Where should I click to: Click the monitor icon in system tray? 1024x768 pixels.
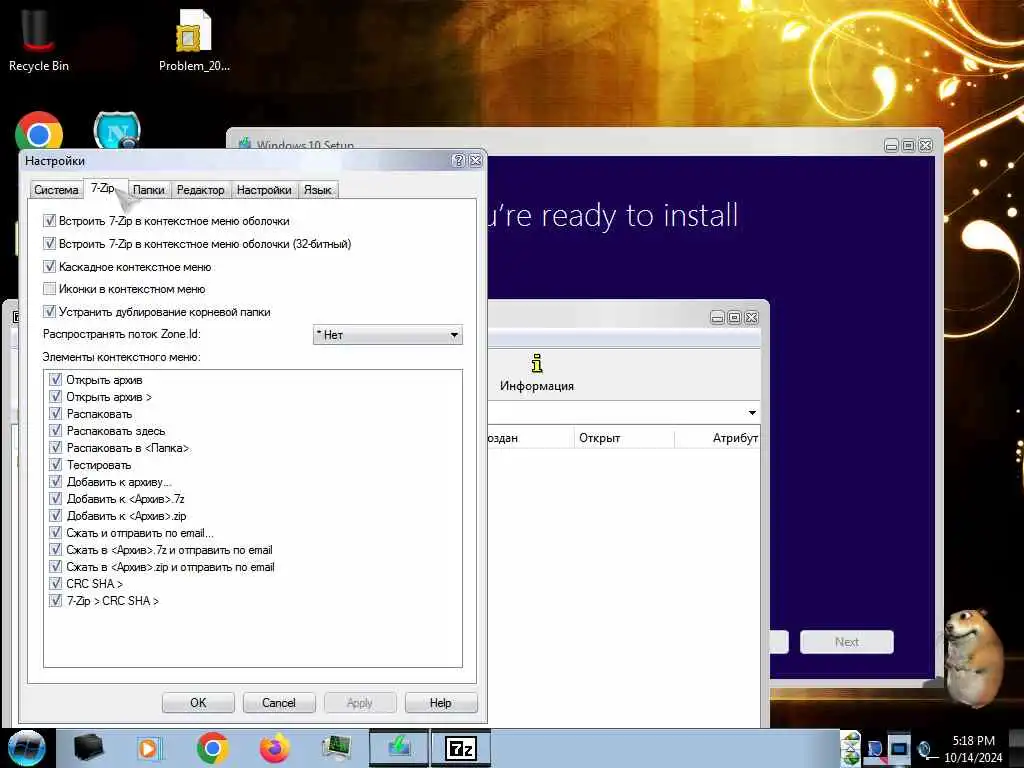coord(899,748)
